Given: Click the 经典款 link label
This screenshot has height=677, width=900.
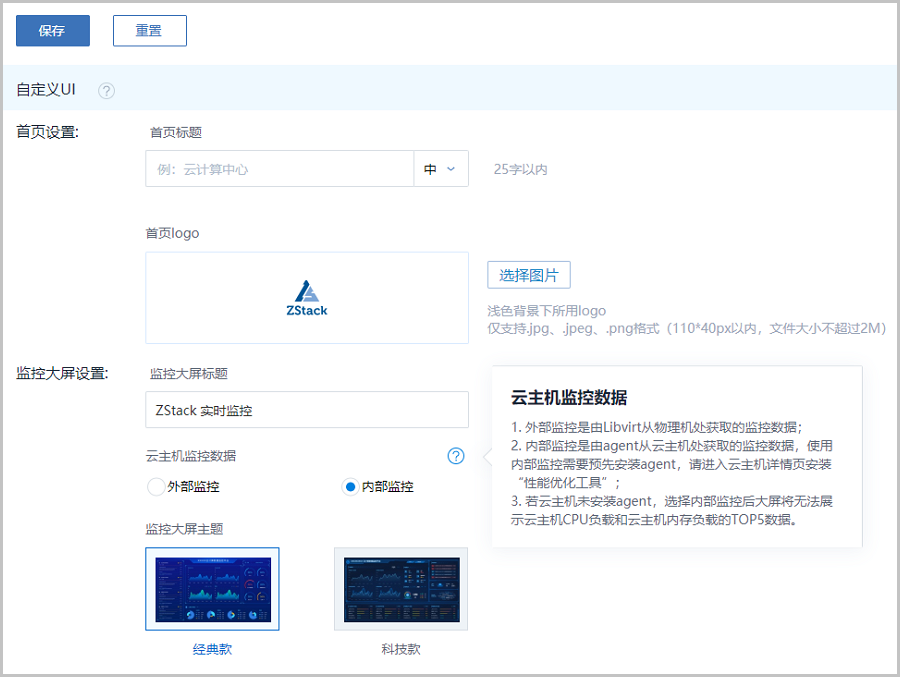Looking at the screenshot, I should 212,647.
